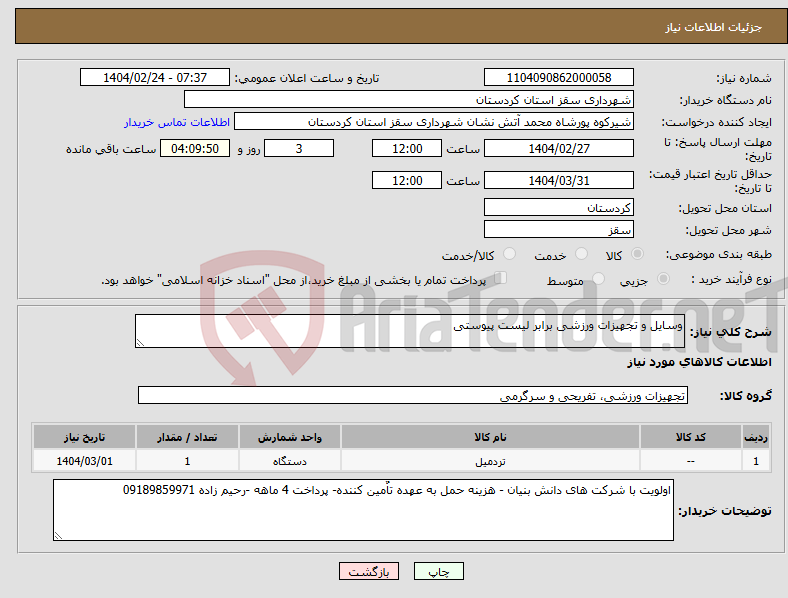Open the اطلاعات تماس خریدار link
The height and width of the screenshot is (598, 788).
pos(177,122)
